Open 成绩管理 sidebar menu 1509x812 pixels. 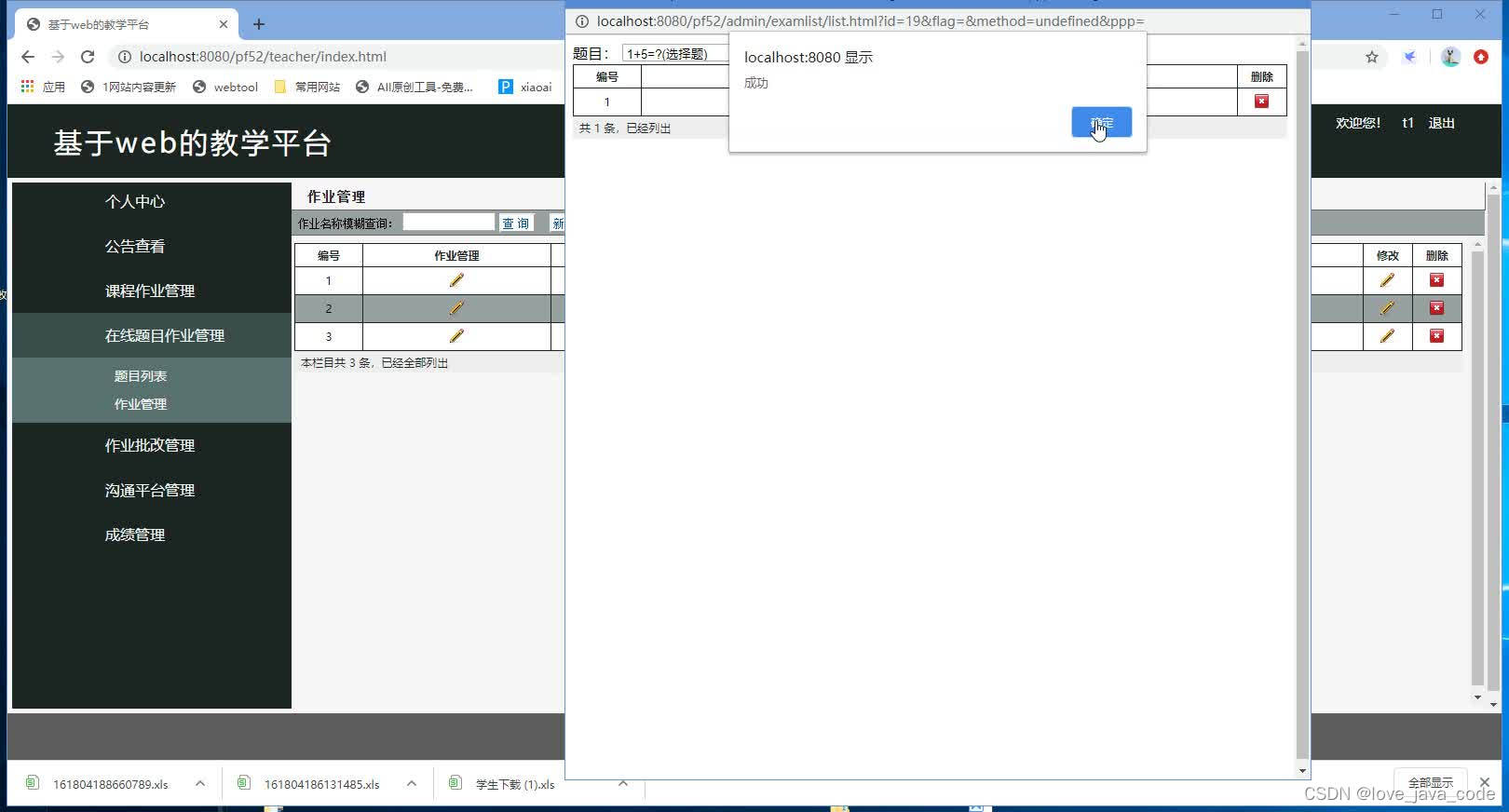point(135,535)
